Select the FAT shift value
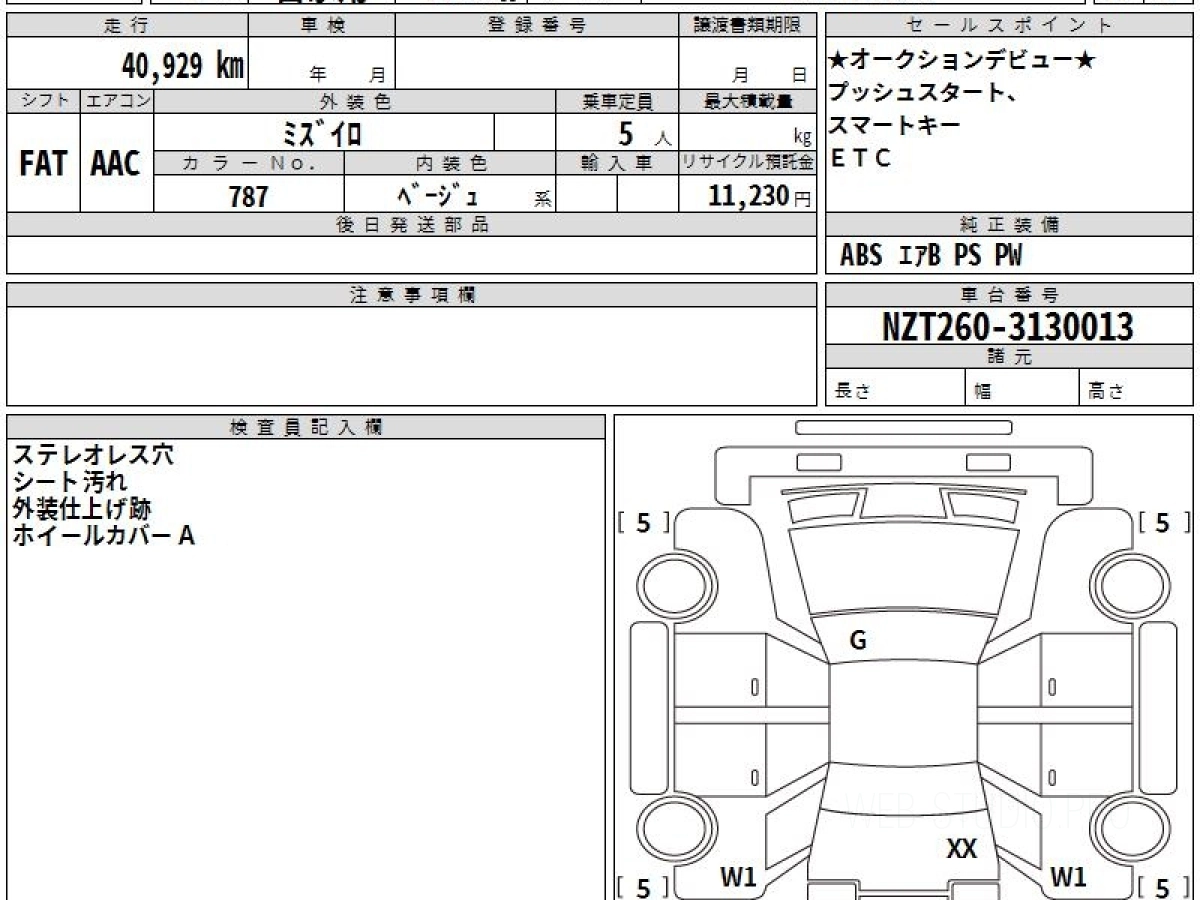Image resolution: width=1200 pixels, height=900 pixels. (x=43, y=164)
